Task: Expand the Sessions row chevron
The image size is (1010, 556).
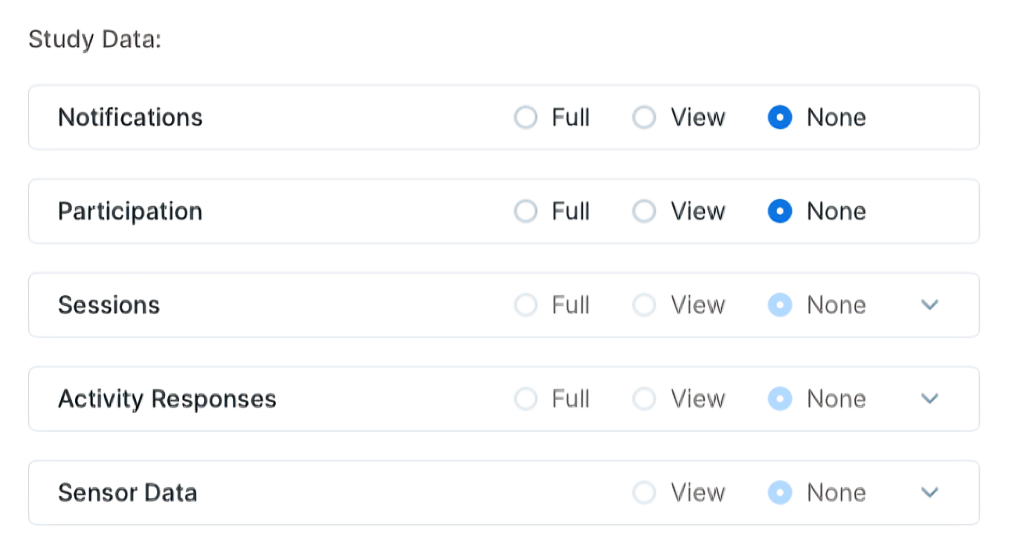Action: pyautogui.click(x=930, y=306)
